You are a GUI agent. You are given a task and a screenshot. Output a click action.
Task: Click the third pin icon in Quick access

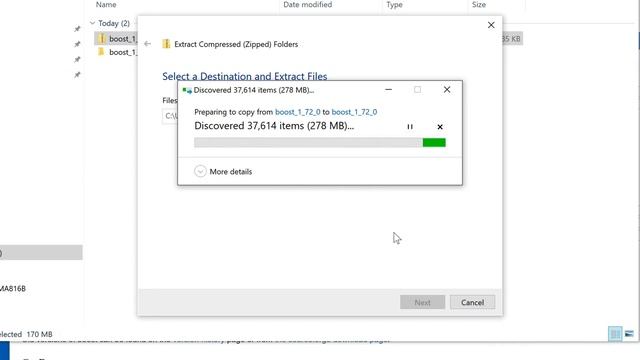pos(77,60)
